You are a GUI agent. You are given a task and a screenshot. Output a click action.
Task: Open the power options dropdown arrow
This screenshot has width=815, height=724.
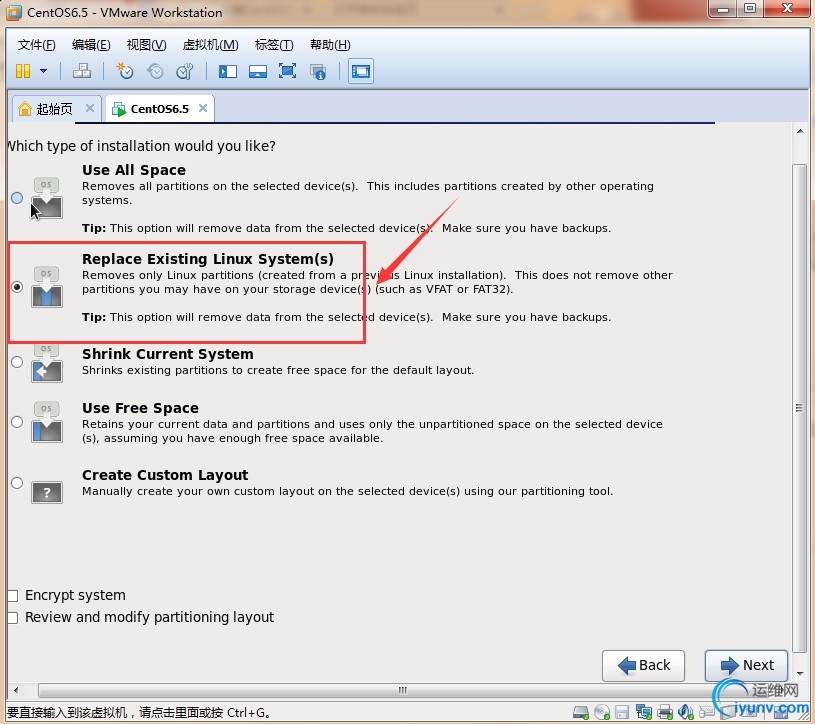click(x=44, y=71)
